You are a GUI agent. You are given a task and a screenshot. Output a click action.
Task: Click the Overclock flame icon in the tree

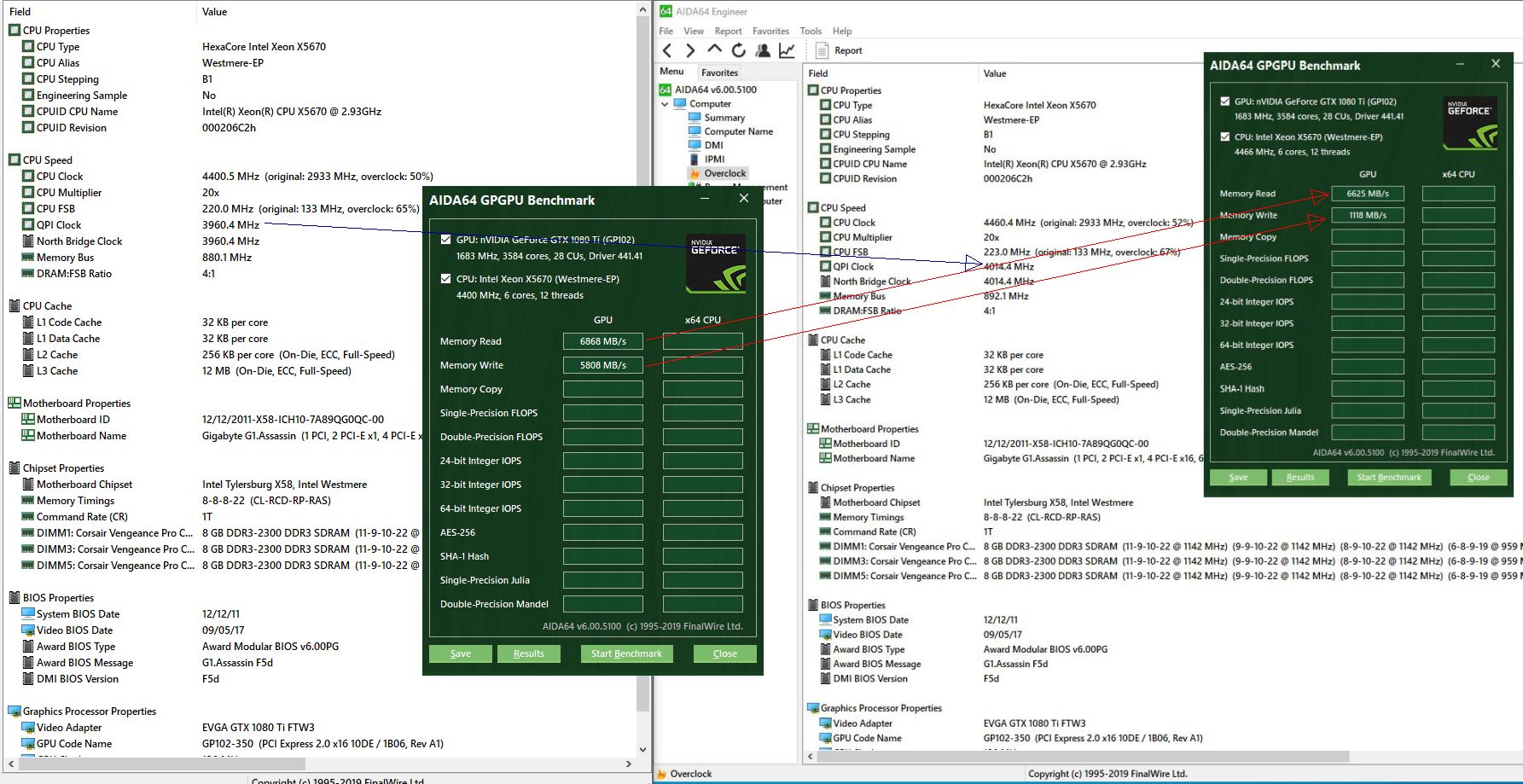pyautogui.click(x=695, y=173)
